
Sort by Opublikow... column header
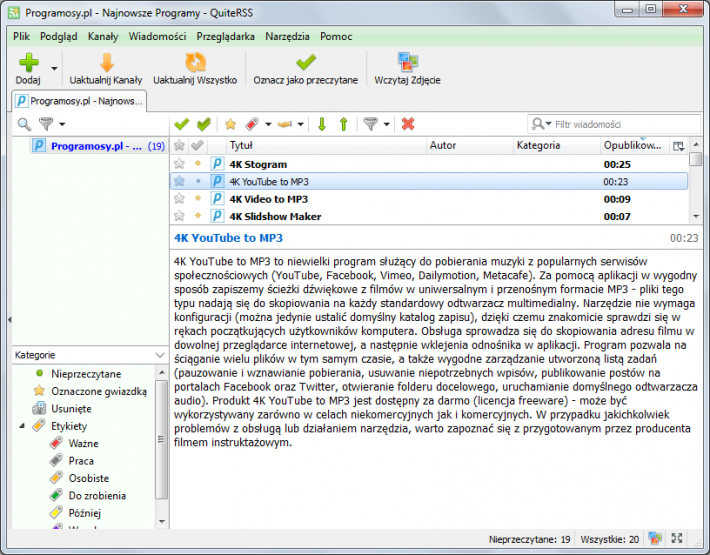(x=634, y=145)
